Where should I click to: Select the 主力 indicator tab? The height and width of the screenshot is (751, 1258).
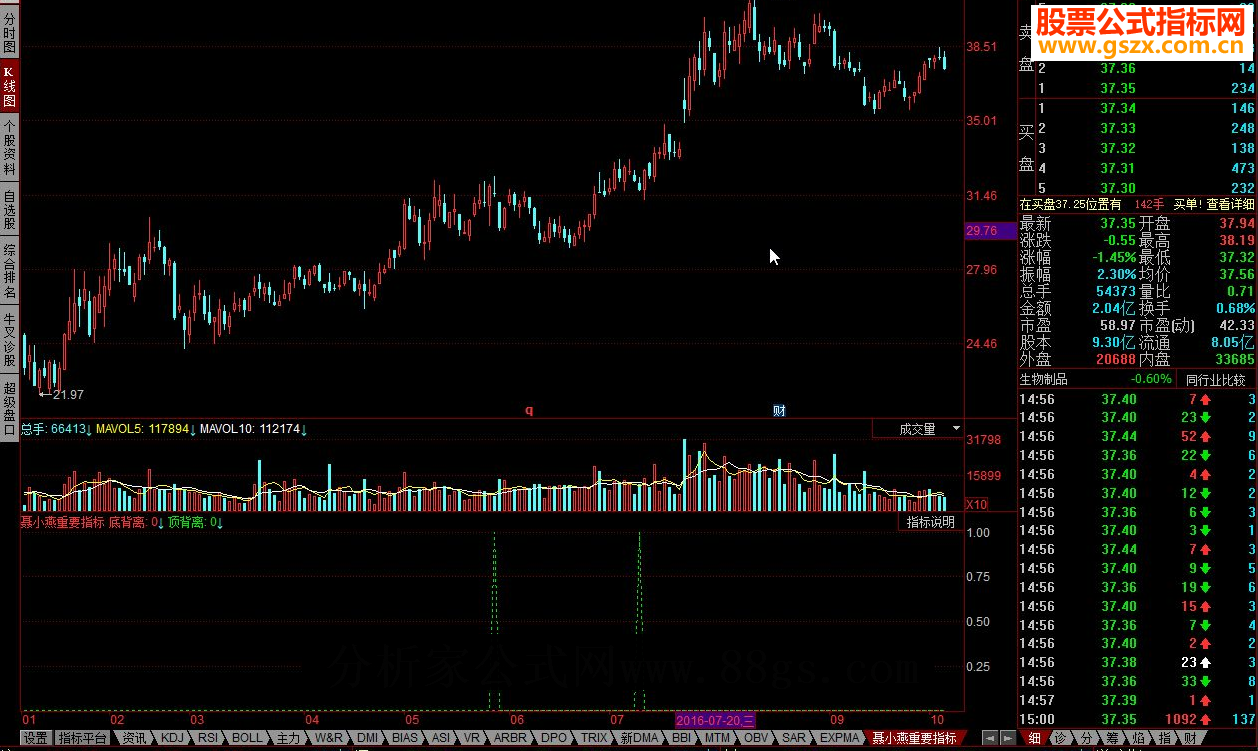coord(288,738)
